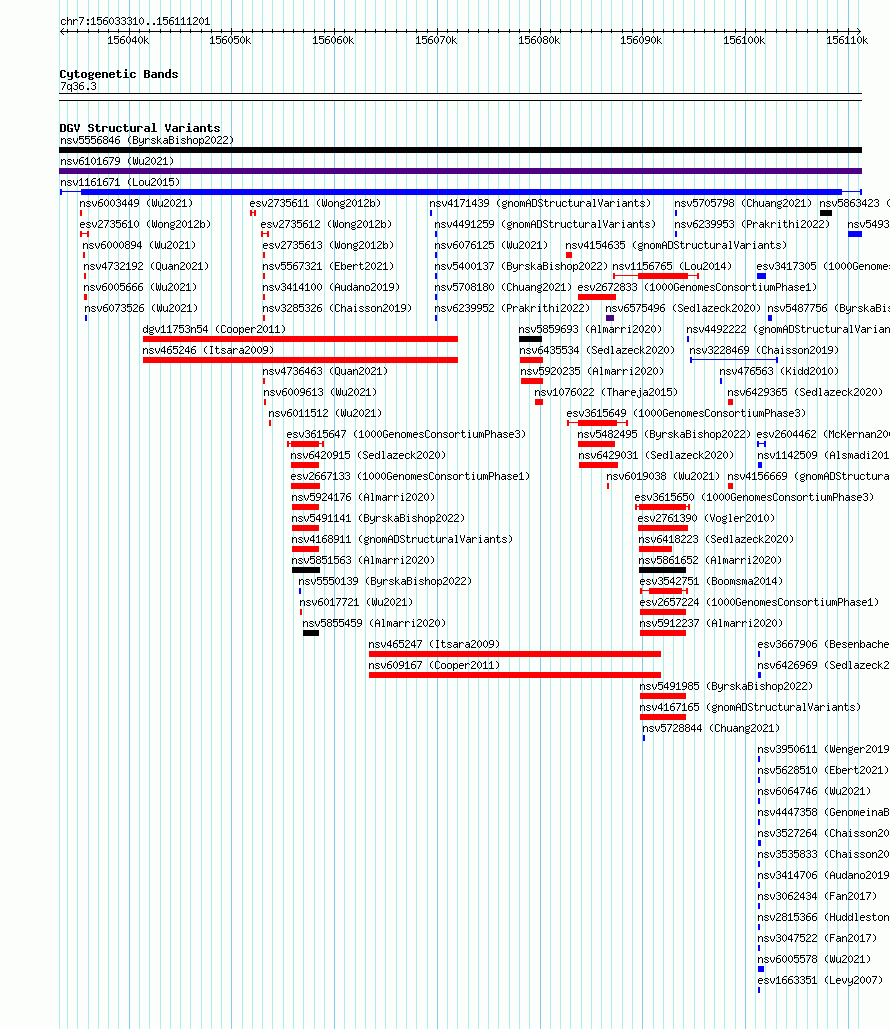Open nsv5861652 (Almarri2020) variant
This screenshot has width=890, height=1029.
[x=710, y=560]
